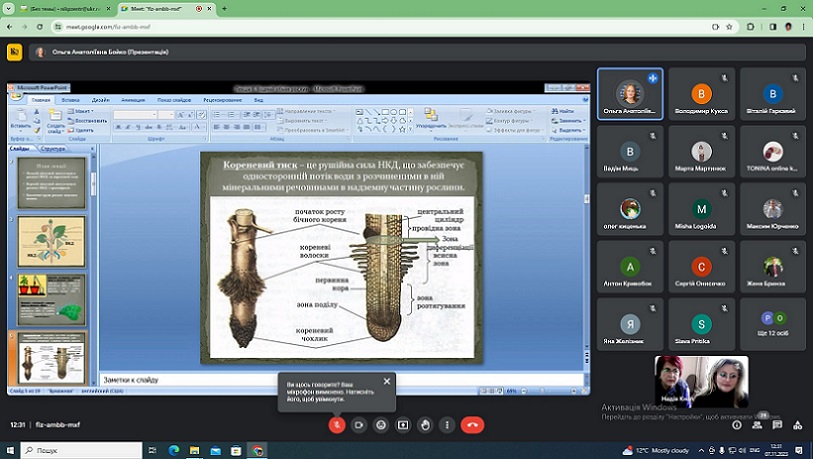813x459 pixels.
Task: Unmute the microphone in the Meet toolbar
Action: [337, 425]
